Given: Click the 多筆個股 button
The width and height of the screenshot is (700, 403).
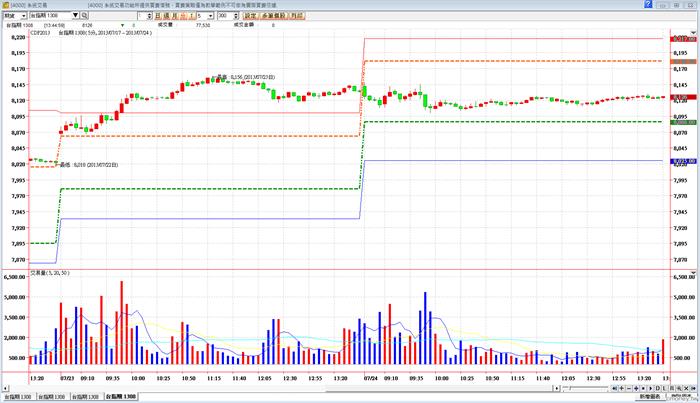Looking at the screenshot, I should point(274,16).
